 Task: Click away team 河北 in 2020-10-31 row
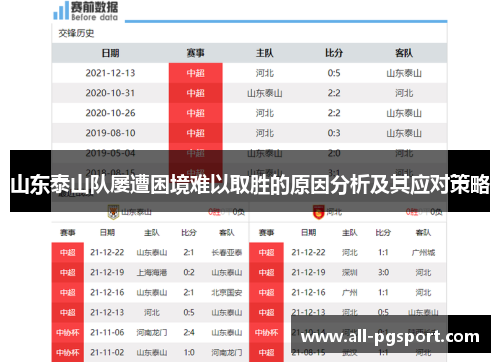(x=404, y=93)
